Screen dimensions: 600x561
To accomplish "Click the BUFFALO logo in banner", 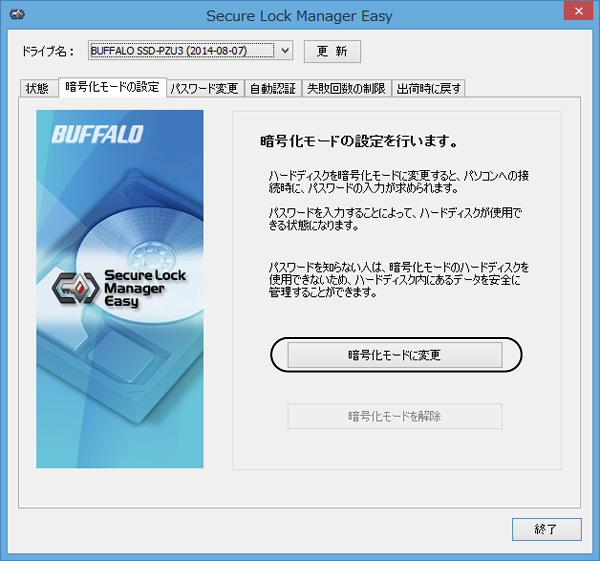I will pos(97,134).
